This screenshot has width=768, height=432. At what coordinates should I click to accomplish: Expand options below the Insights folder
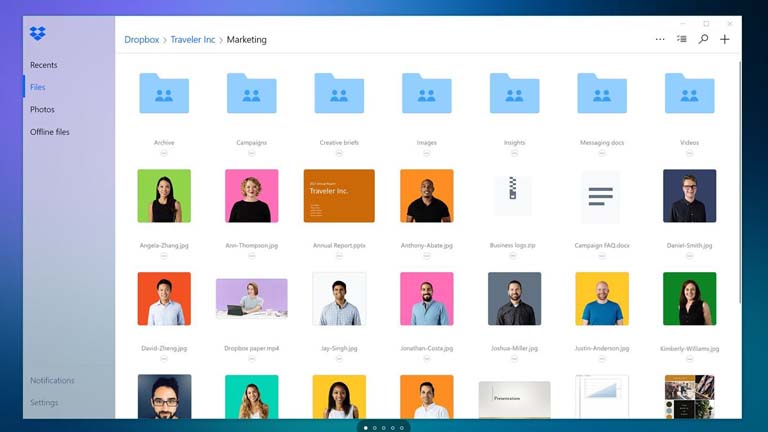point(514,153)
